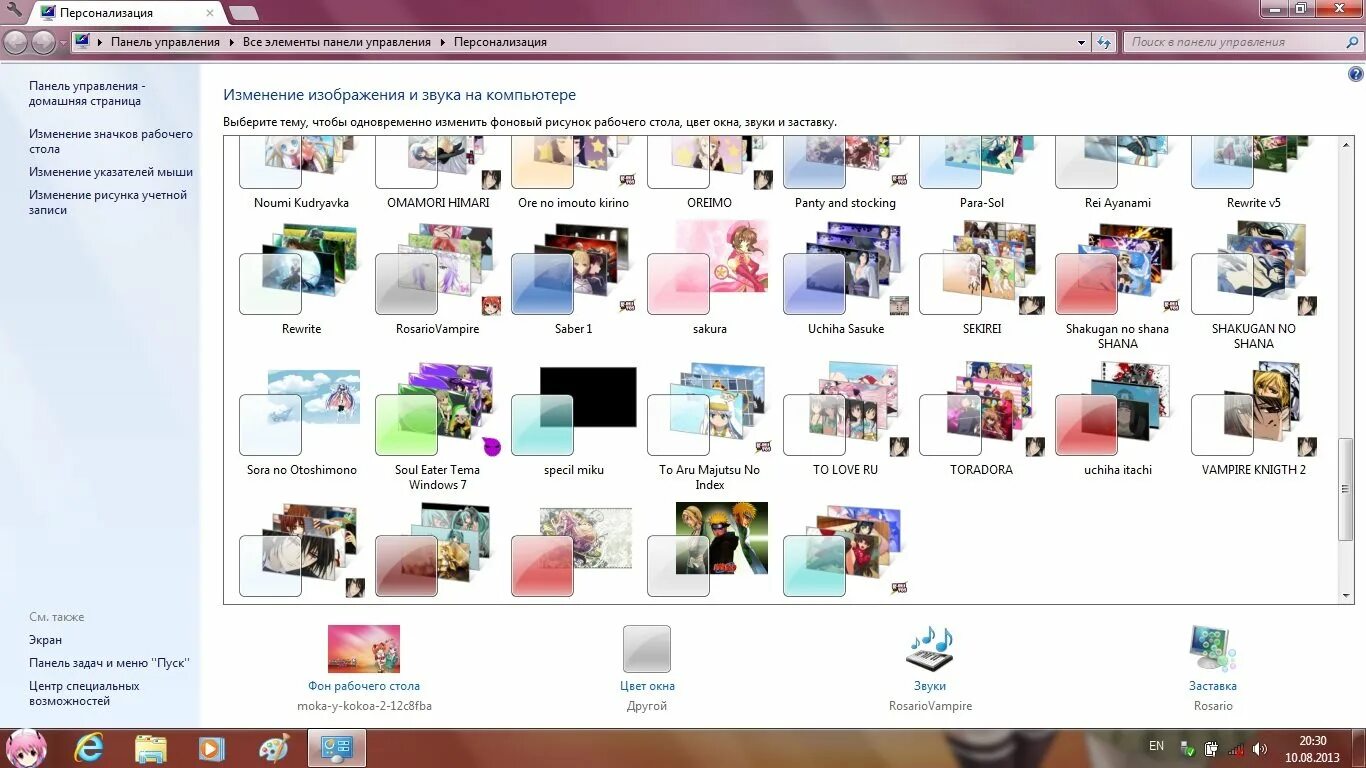Viewport: 1366px width, 768px height.
Task: Select the uchiha itachi theme icon
Action: click(1118, 410)
